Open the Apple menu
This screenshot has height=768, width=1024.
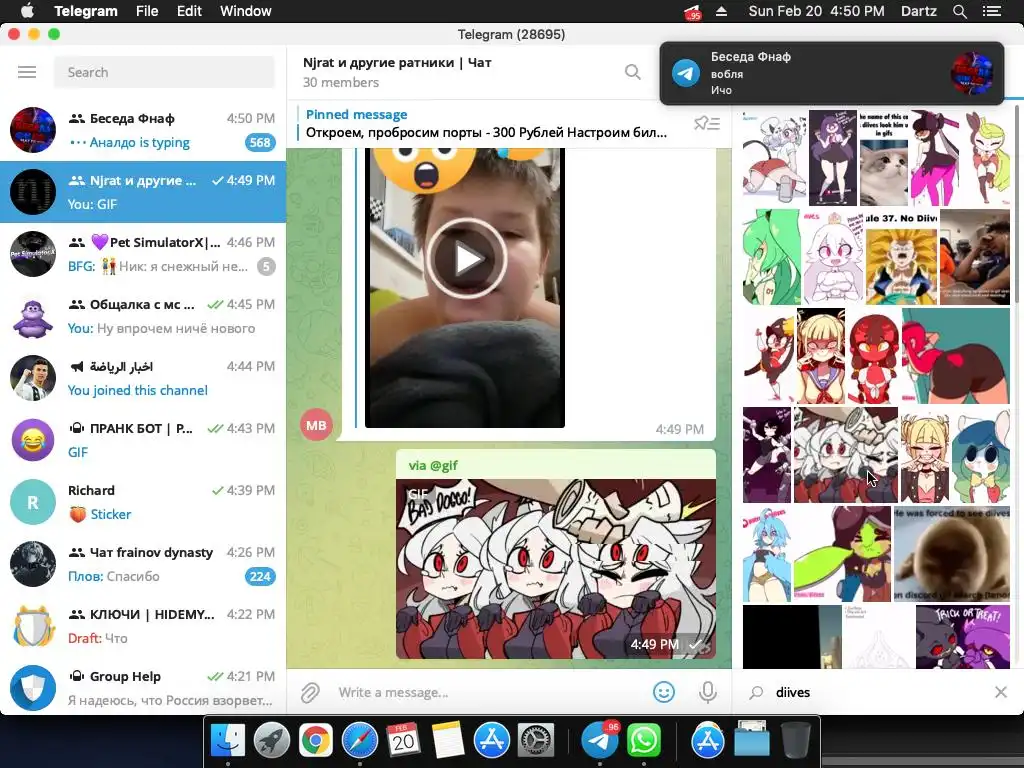click(x=27, y=11)
